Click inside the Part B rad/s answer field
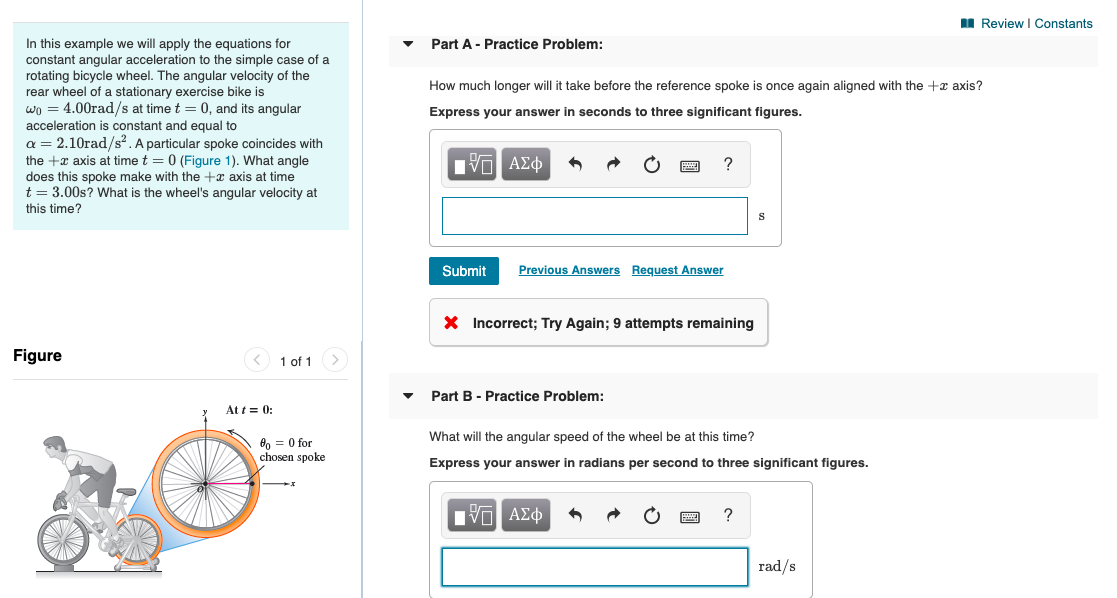 (x=594, y=567)
